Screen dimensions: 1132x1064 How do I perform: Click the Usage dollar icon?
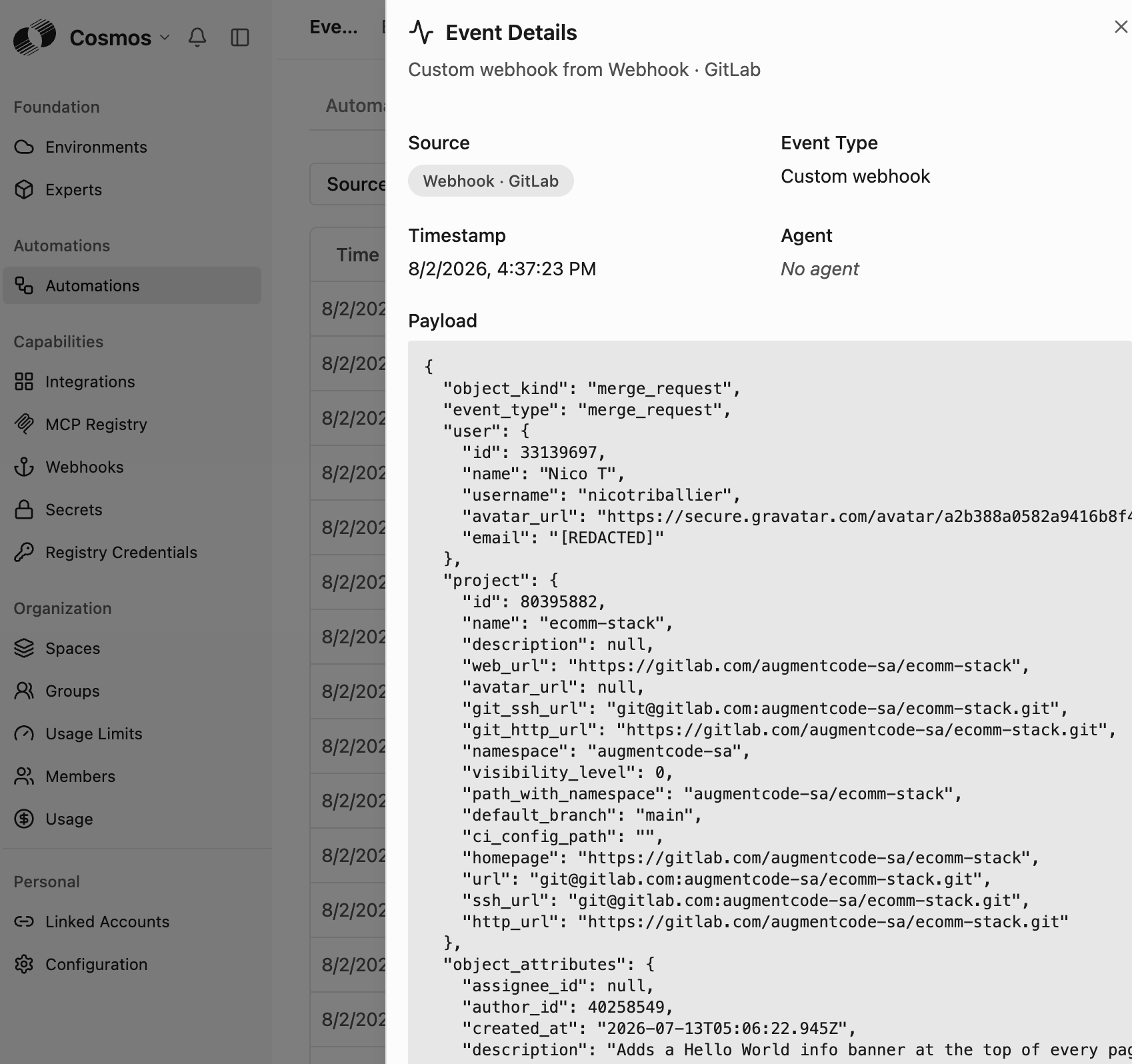click(x=24, y=819)
